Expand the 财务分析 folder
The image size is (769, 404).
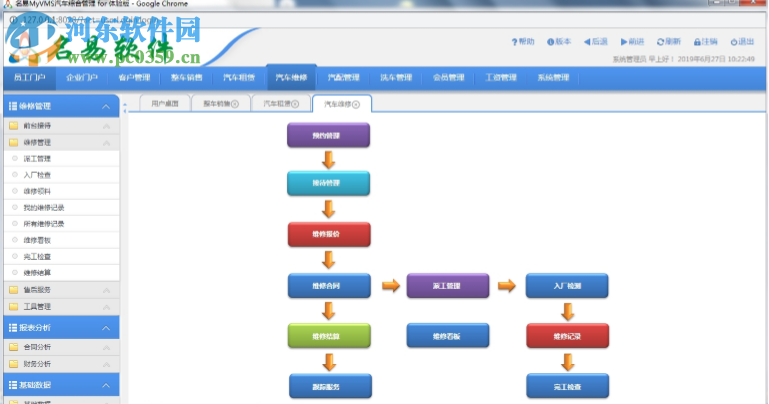coord(61,364)
